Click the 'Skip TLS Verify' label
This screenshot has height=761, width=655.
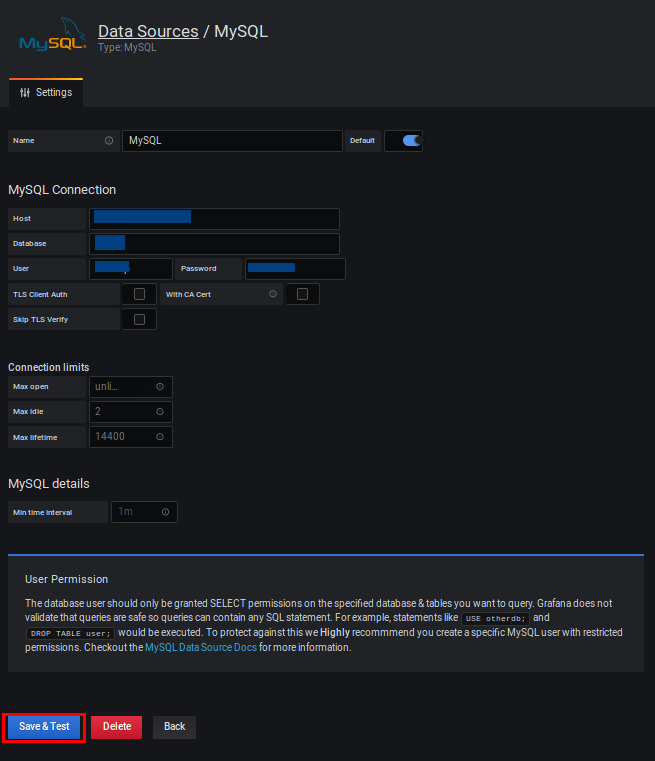point(41,319)
